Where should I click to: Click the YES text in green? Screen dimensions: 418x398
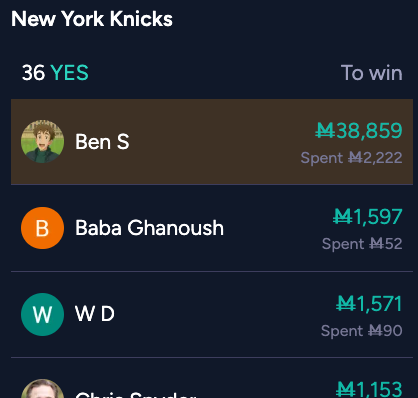tap(69, 73)
